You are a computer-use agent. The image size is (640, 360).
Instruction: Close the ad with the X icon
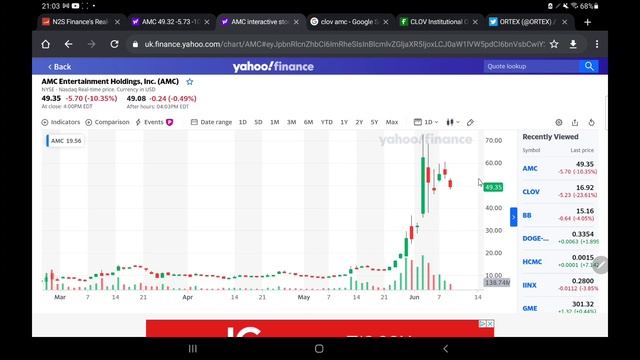coord(490,323)
